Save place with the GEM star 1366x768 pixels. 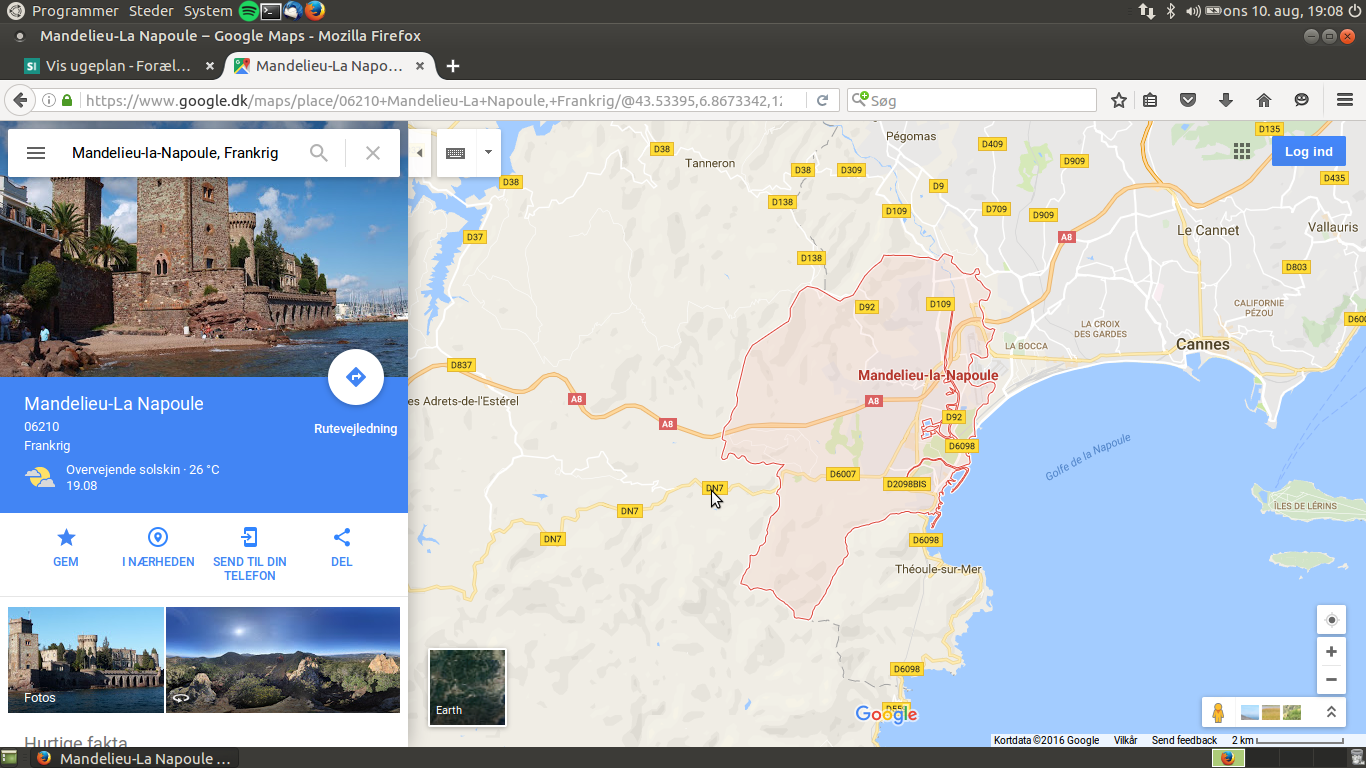(x=66, y=548)
